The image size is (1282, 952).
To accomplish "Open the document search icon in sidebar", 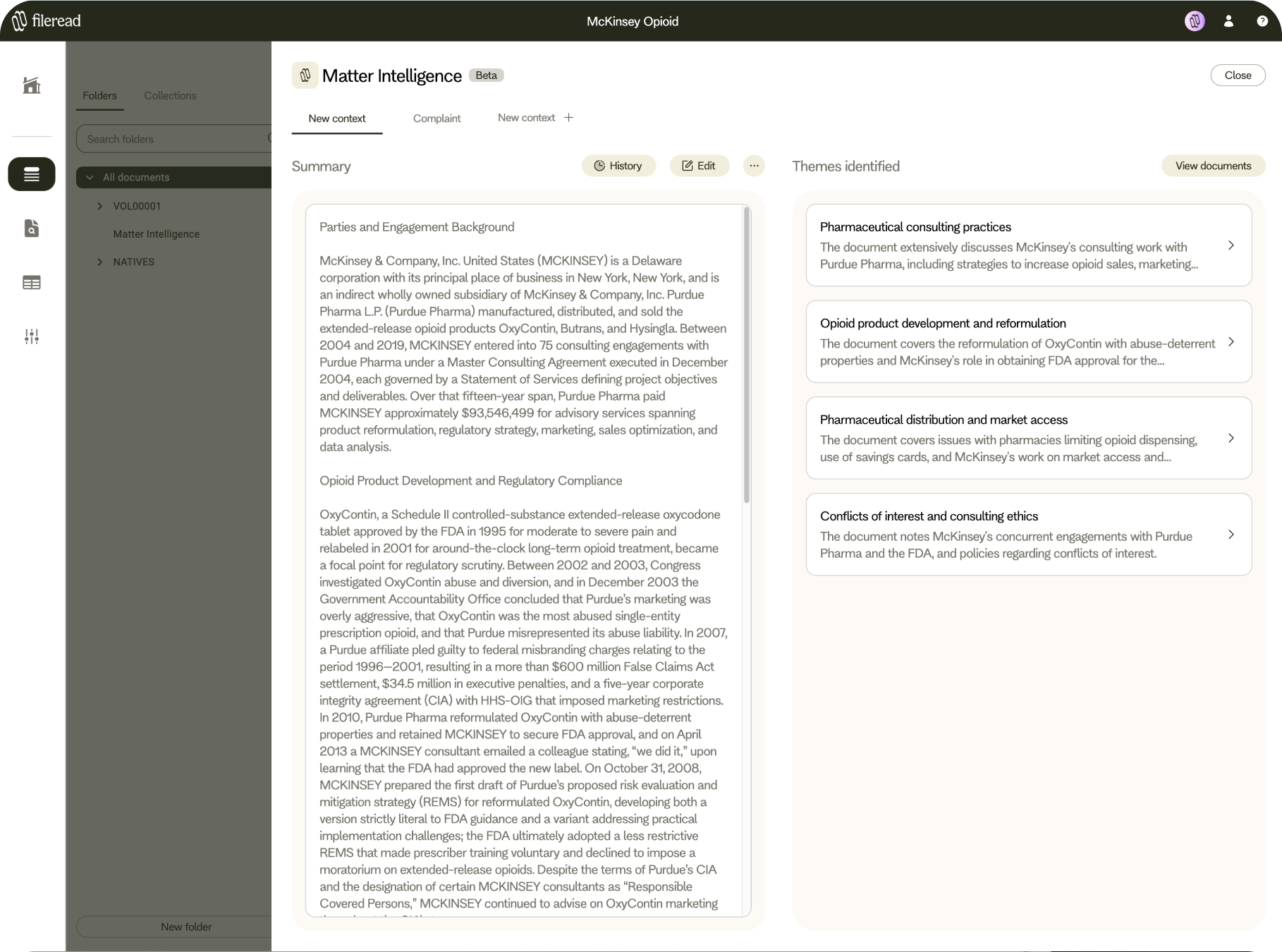I will coord(32,228).
